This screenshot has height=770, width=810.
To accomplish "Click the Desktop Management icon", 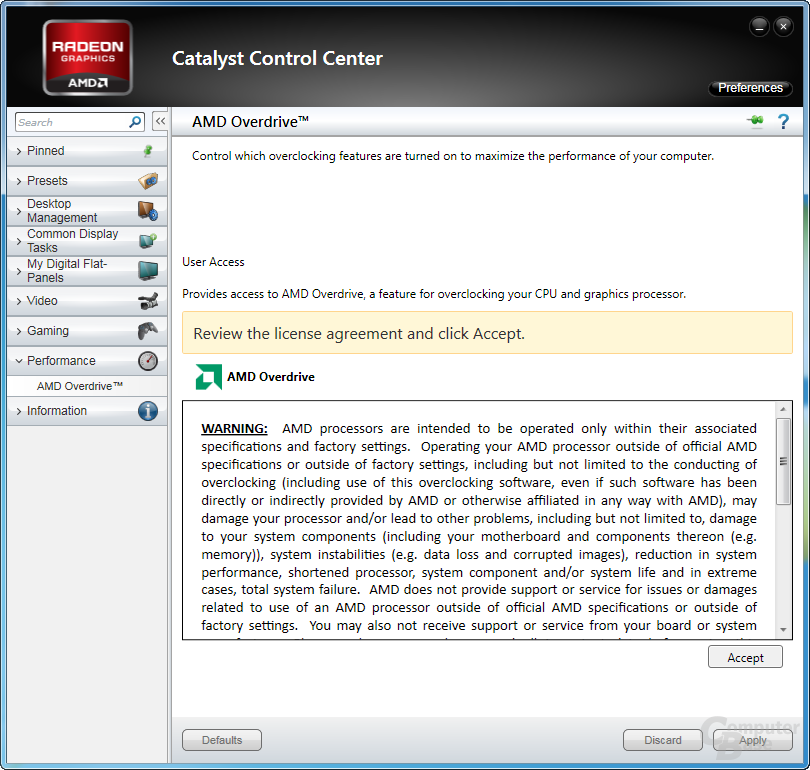I will (x=148, y=211).
